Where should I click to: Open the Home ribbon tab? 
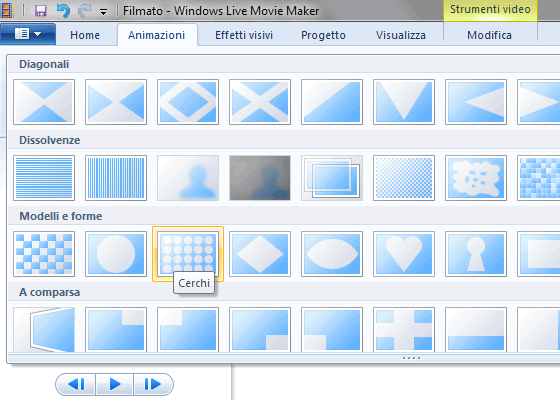coord(85,35)
